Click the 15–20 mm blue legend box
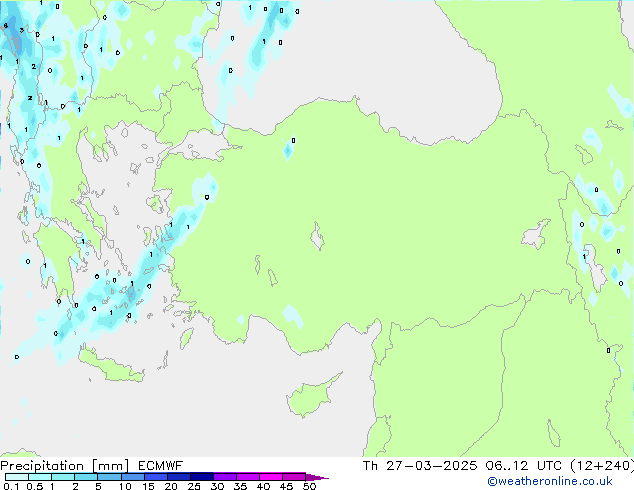This screenshot has height=490, width=634. coord(155,477)
